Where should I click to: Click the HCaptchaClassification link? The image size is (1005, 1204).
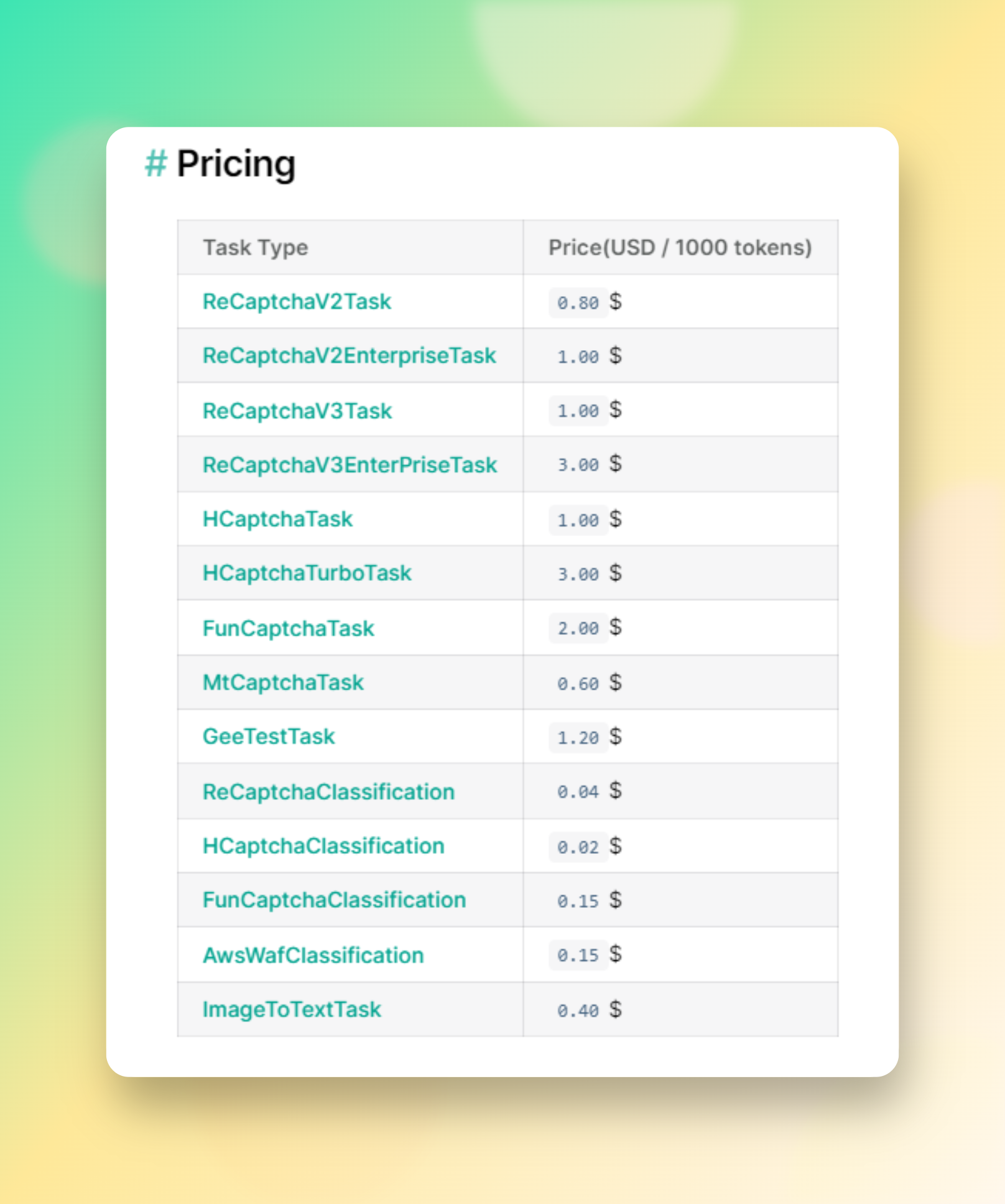pyautogui.click(x=323, y=846)
